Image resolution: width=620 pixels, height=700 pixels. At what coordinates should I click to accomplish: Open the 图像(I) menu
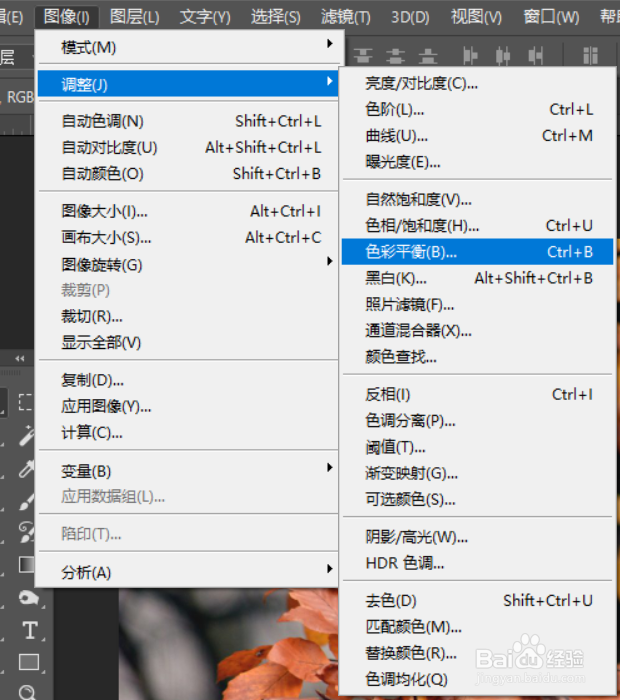click(x=67, y=17)
